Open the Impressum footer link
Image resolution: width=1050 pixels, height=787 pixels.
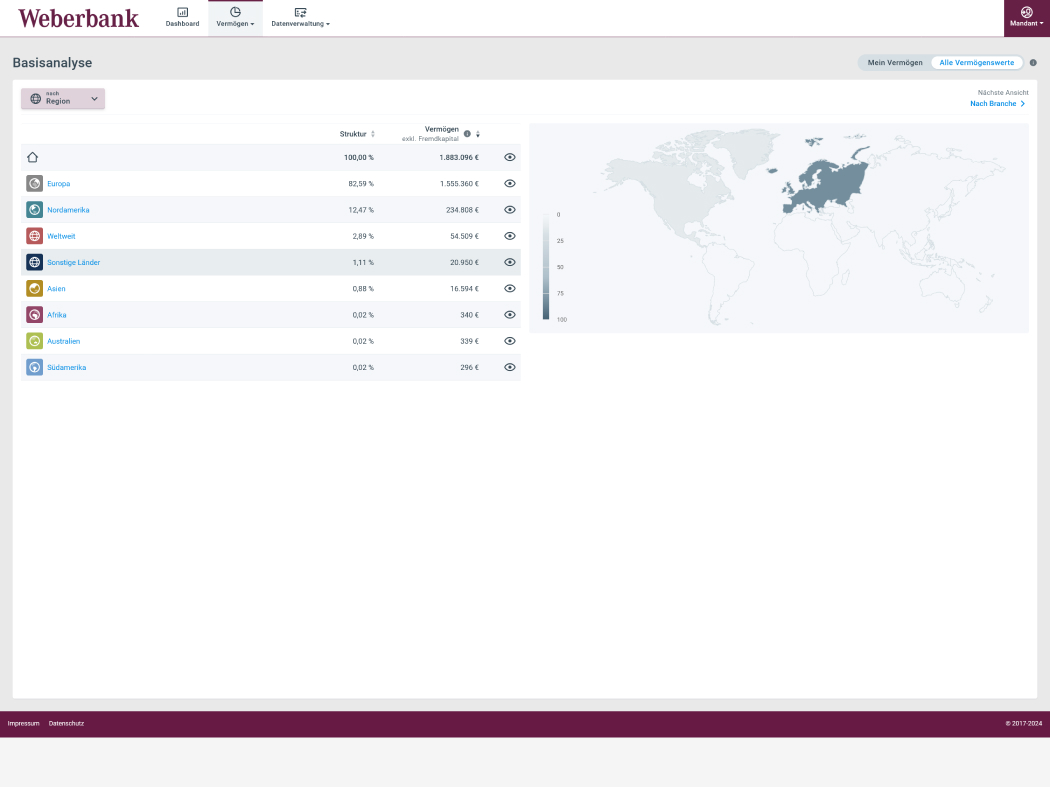[23, 723]
